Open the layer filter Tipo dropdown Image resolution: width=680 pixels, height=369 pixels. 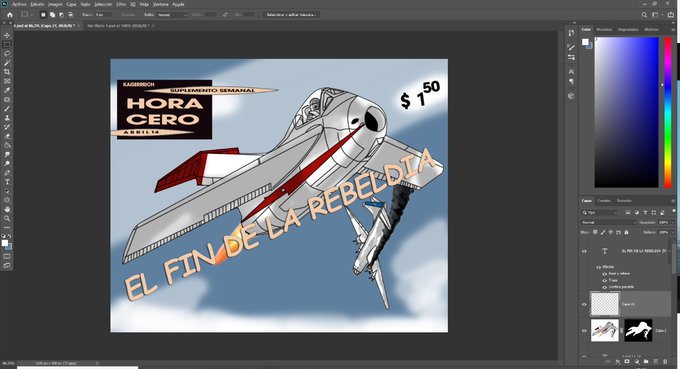click(x=600, y=212)
